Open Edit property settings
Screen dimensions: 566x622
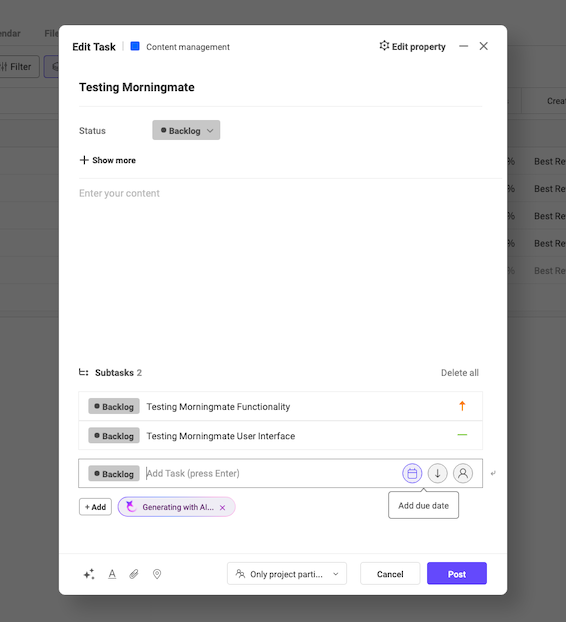[413, 46]
